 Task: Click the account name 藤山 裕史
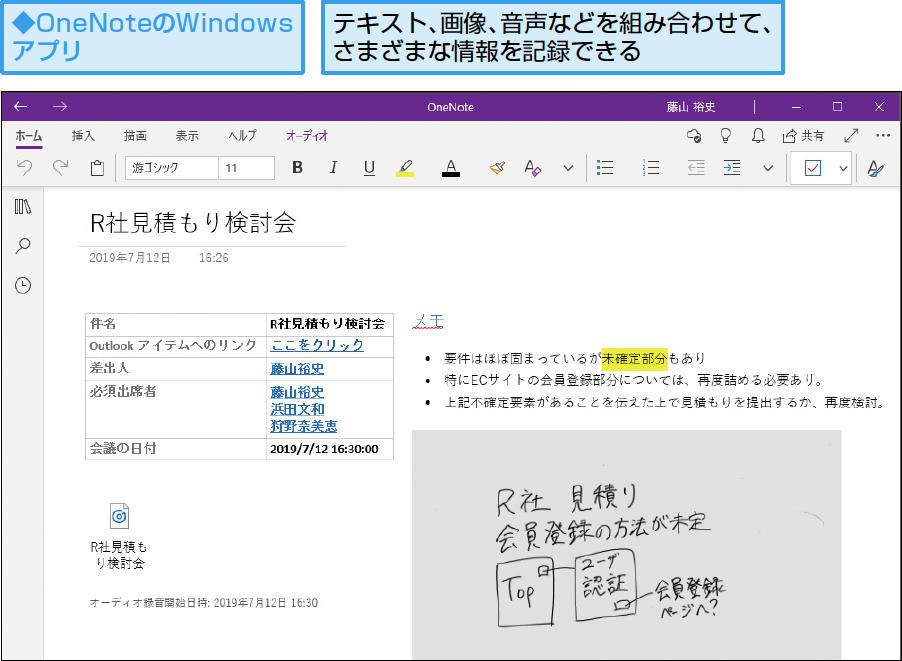(691, 107)
